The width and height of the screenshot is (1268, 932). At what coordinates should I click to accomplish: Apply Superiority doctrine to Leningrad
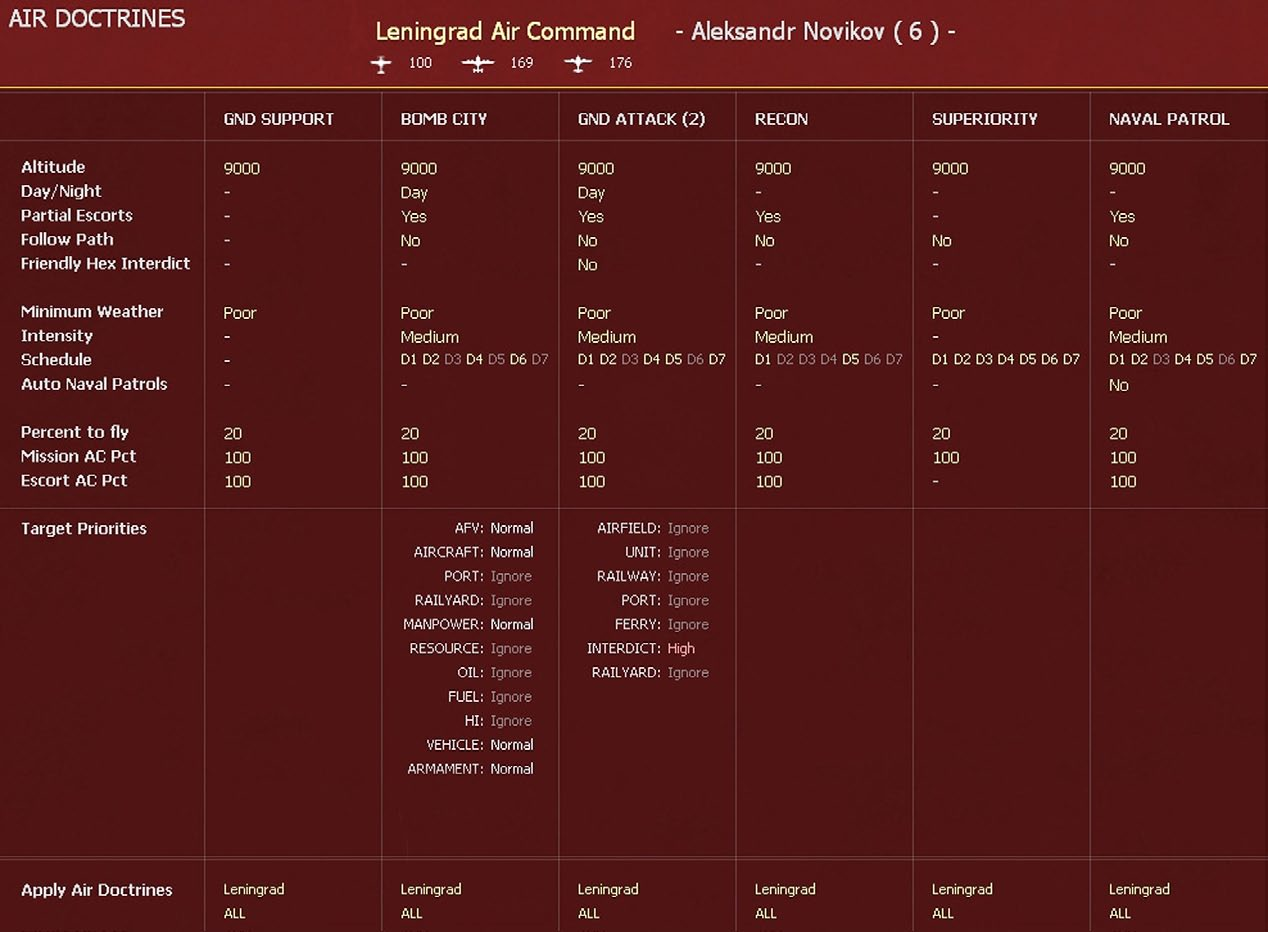[961, 889]
